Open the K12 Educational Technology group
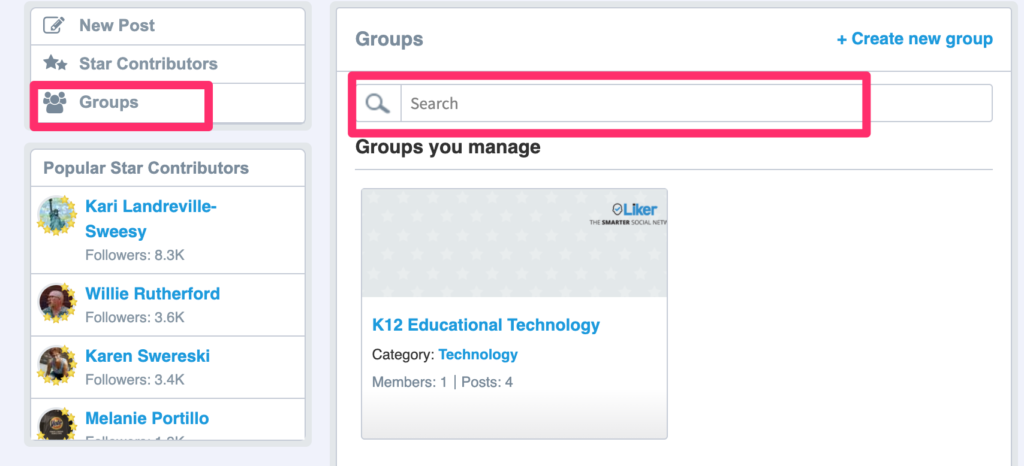The image size is (1024, 466). click(x=486, y=324)
